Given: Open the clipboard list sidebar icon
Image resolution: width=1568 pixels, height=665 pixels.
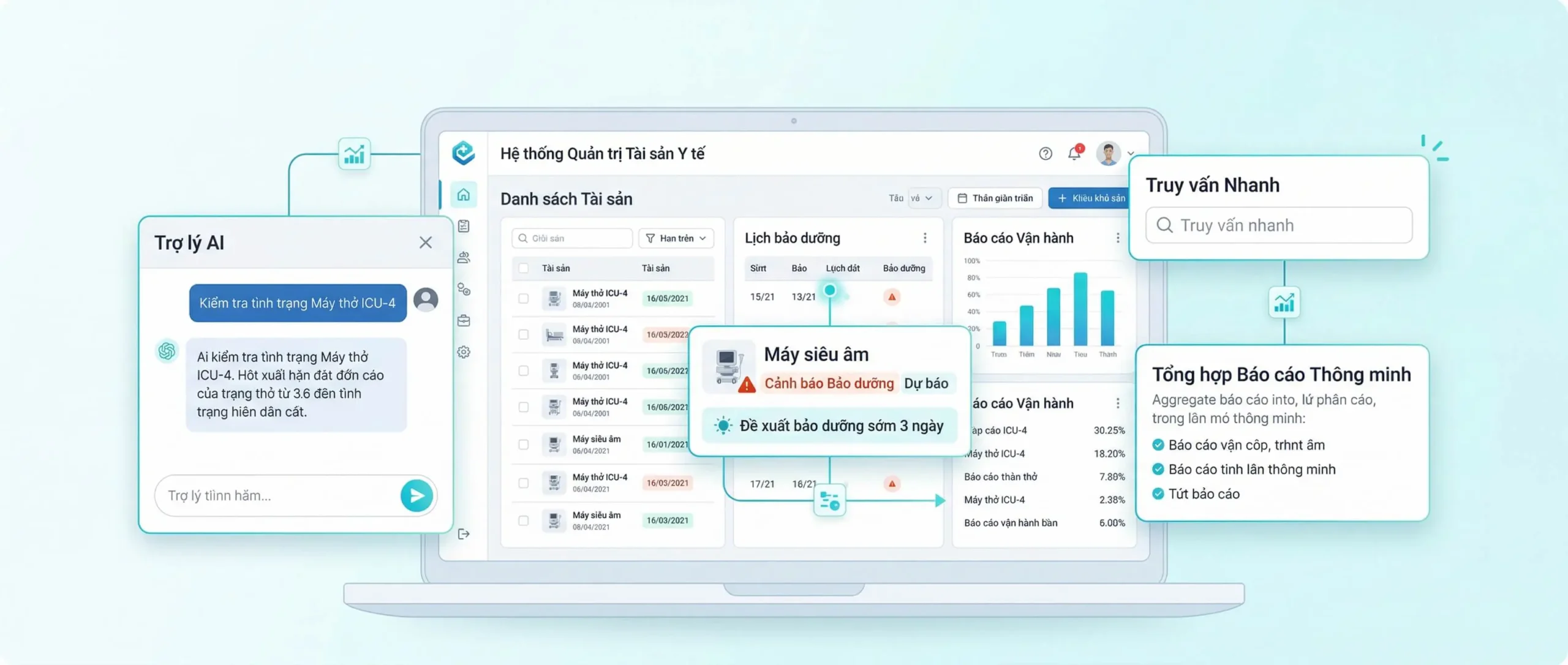Looking at the screenshot, I should [464, 226].
